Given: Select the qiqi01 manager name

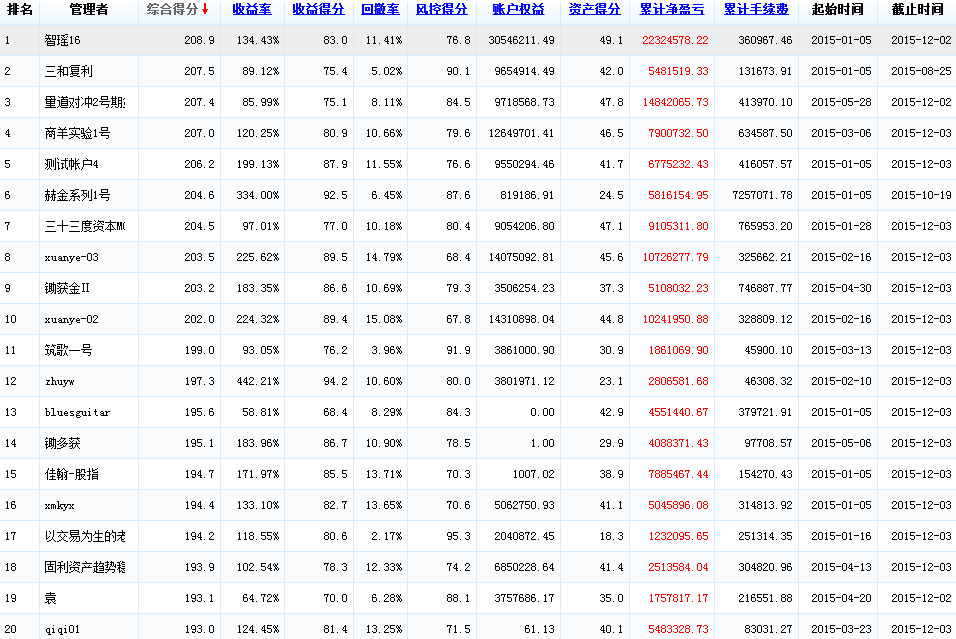Looking at the screenshot, I should [x=62, y=629].
